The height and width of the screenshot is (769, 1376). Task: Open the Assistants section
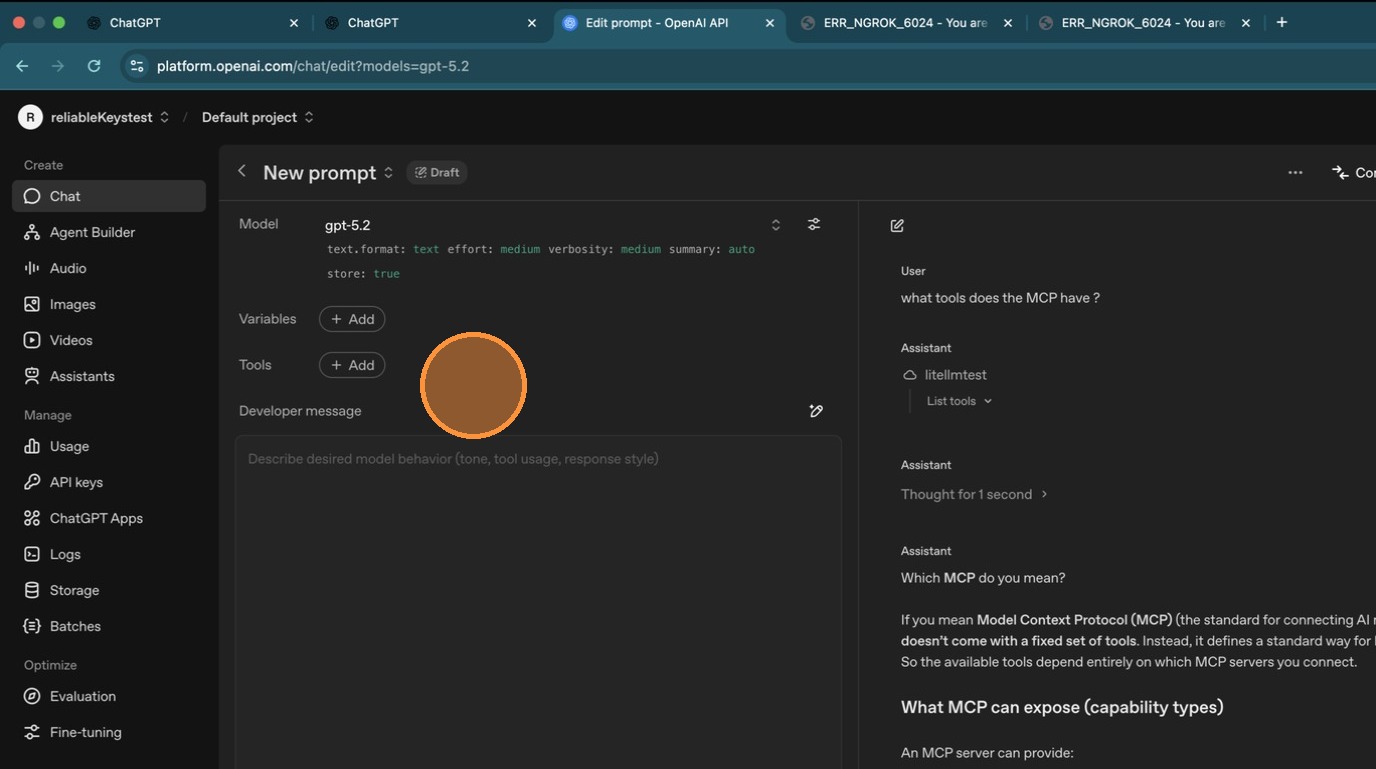pos(108,376)
